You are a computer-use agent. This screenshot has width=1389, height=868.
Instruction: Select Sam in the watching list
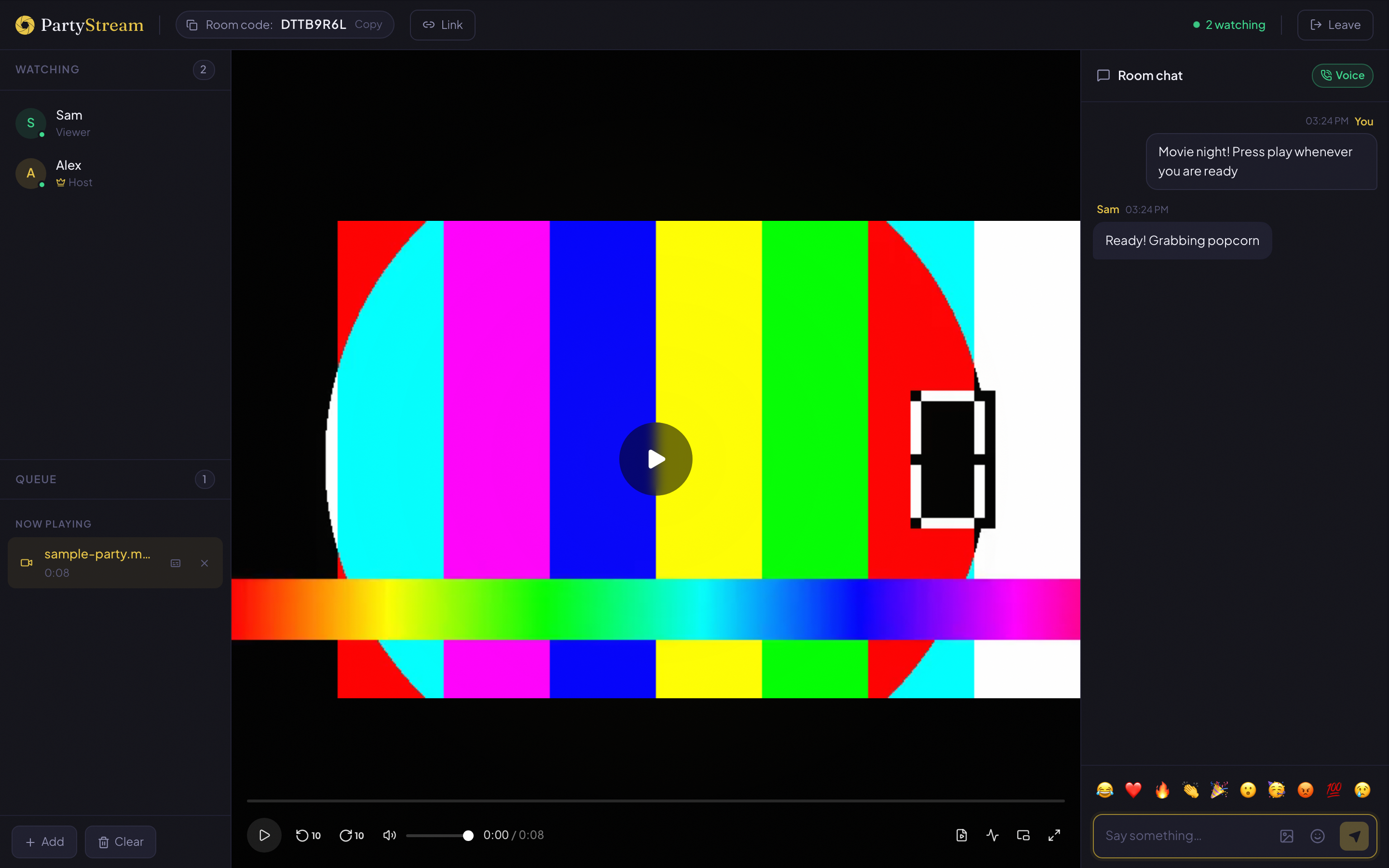click(x=115, y=123)
